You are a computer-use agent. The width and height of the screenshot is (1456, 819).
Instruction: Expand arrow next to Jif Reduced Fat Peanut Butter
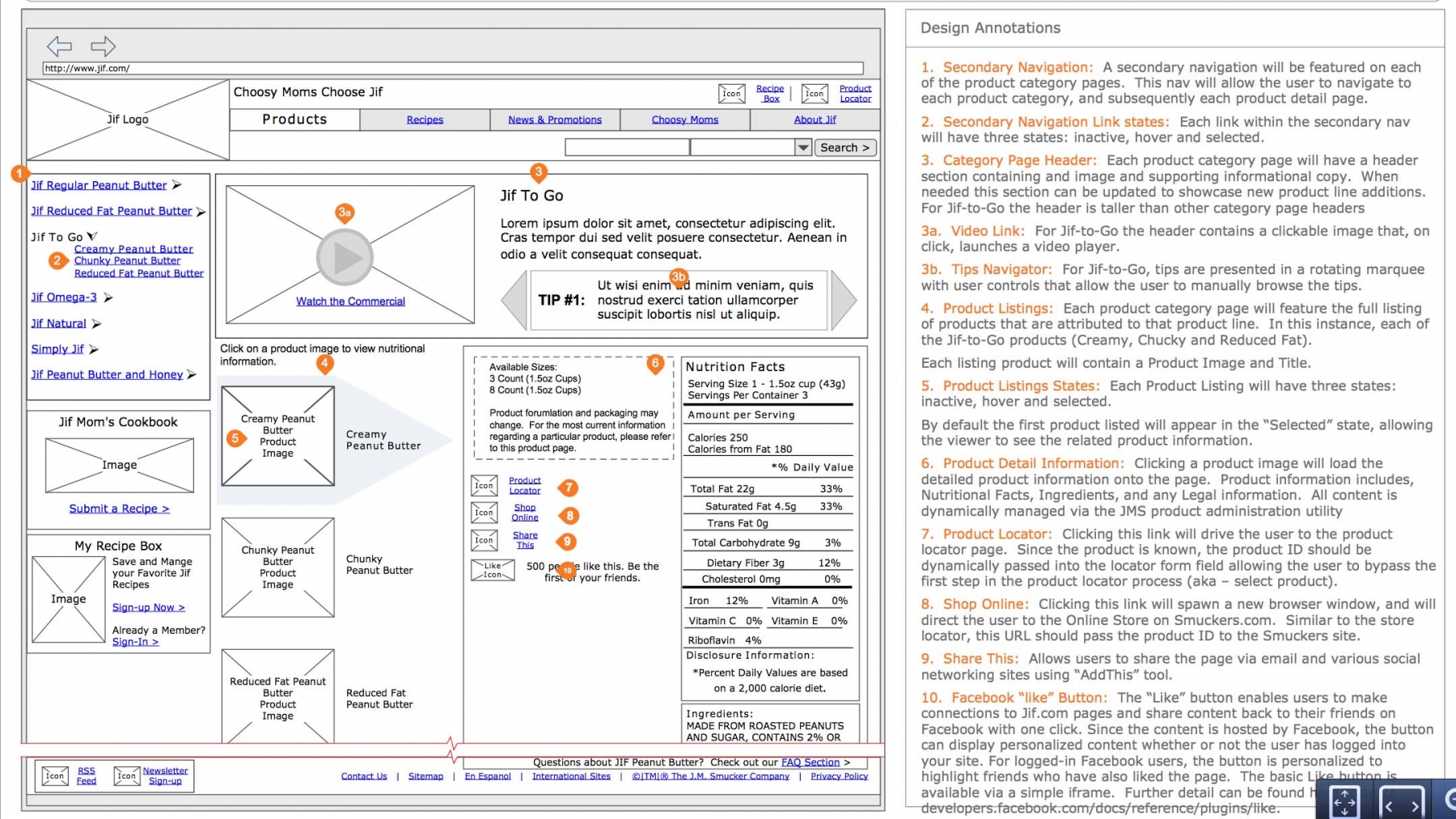[201, 212]
